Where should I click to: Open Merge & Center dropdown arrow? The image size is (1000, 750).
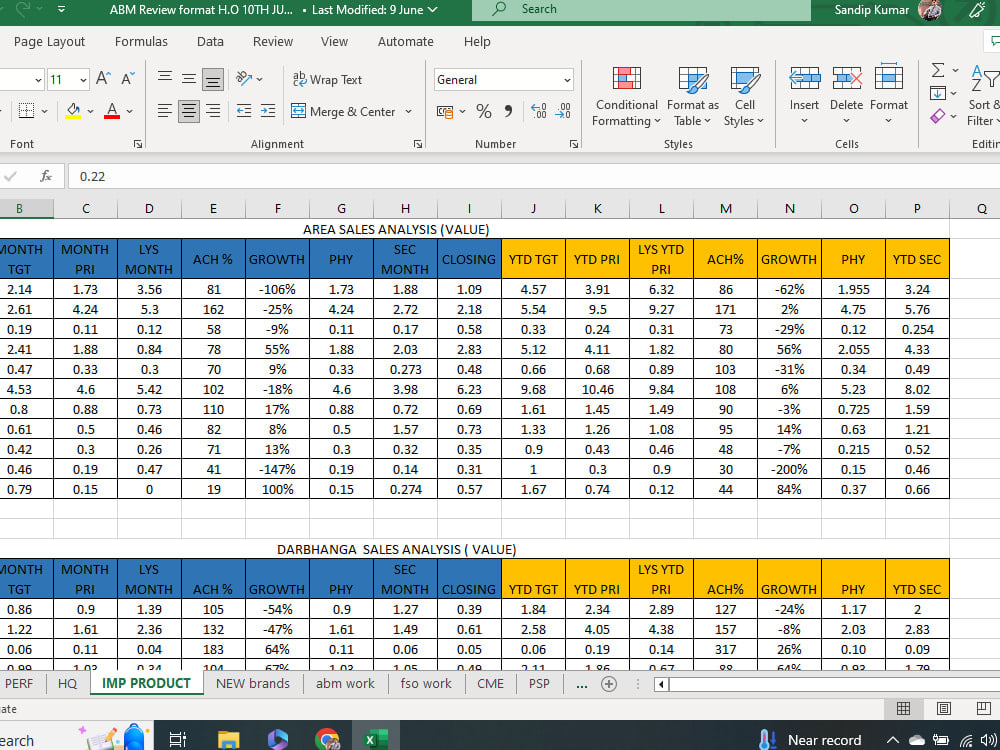(408, 112)
